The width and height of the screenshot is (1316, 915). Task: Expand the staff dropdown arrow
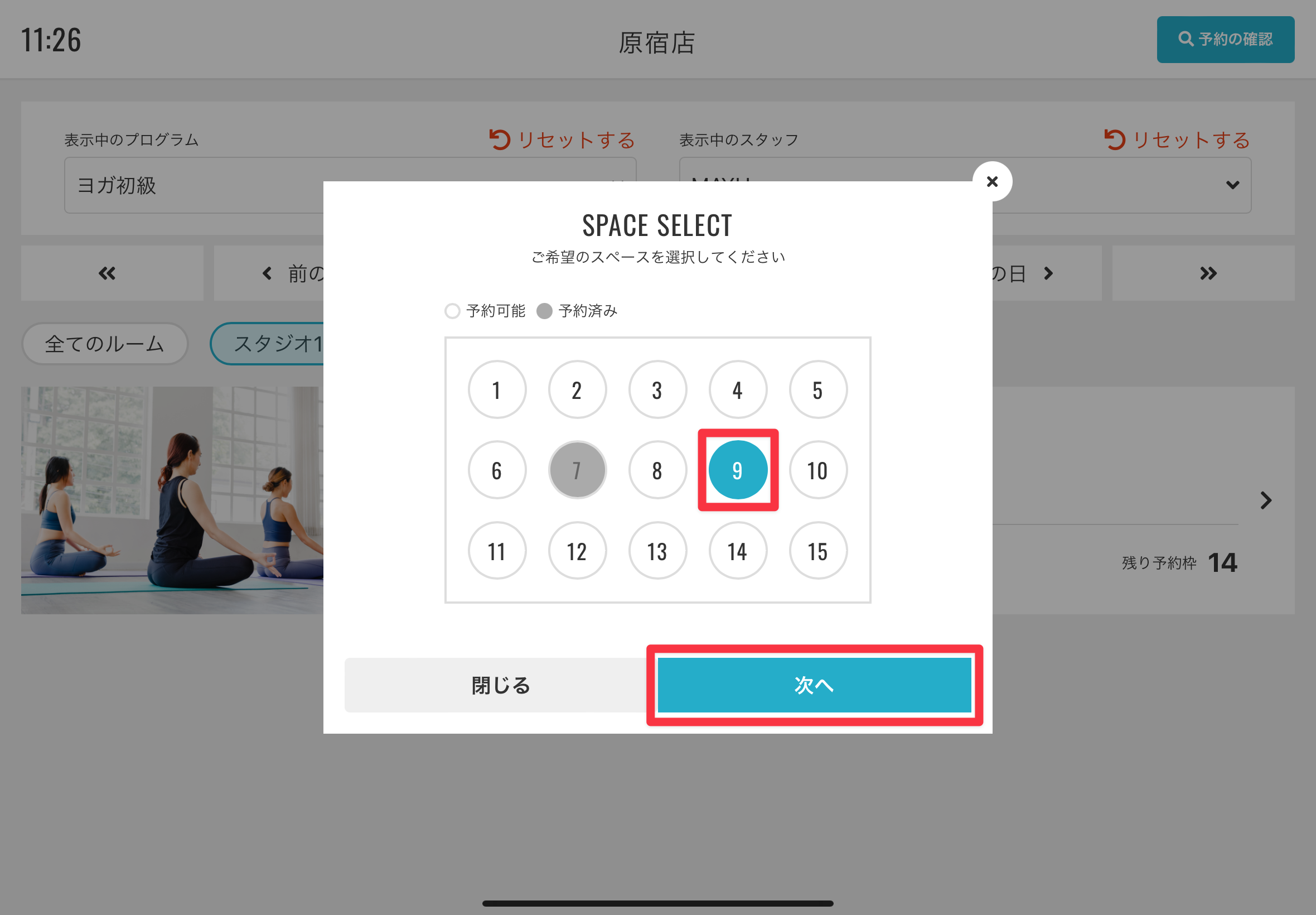[1232, 185]
